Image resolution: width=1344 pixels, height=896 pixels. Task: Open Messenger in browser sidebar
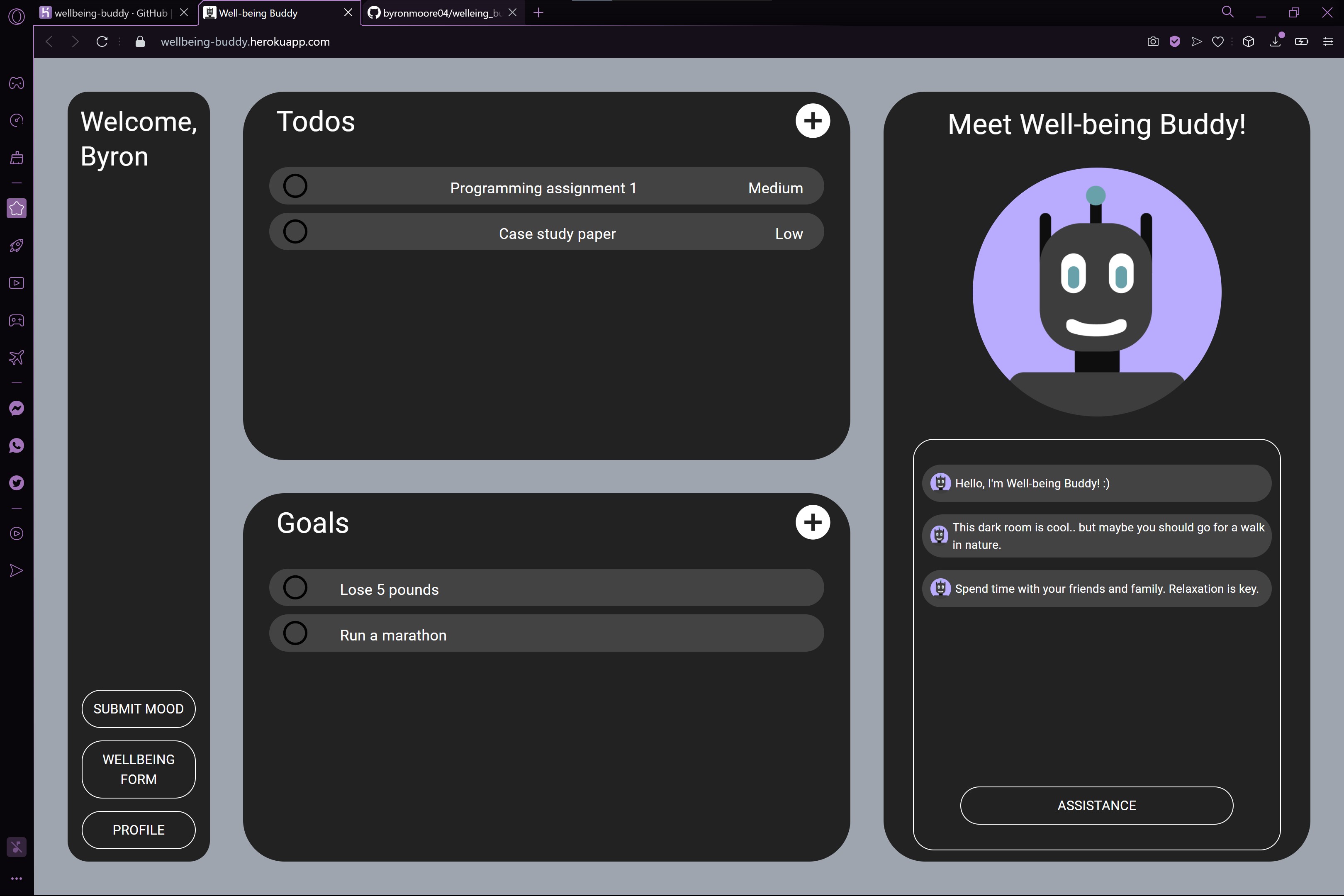pos(17,408)
